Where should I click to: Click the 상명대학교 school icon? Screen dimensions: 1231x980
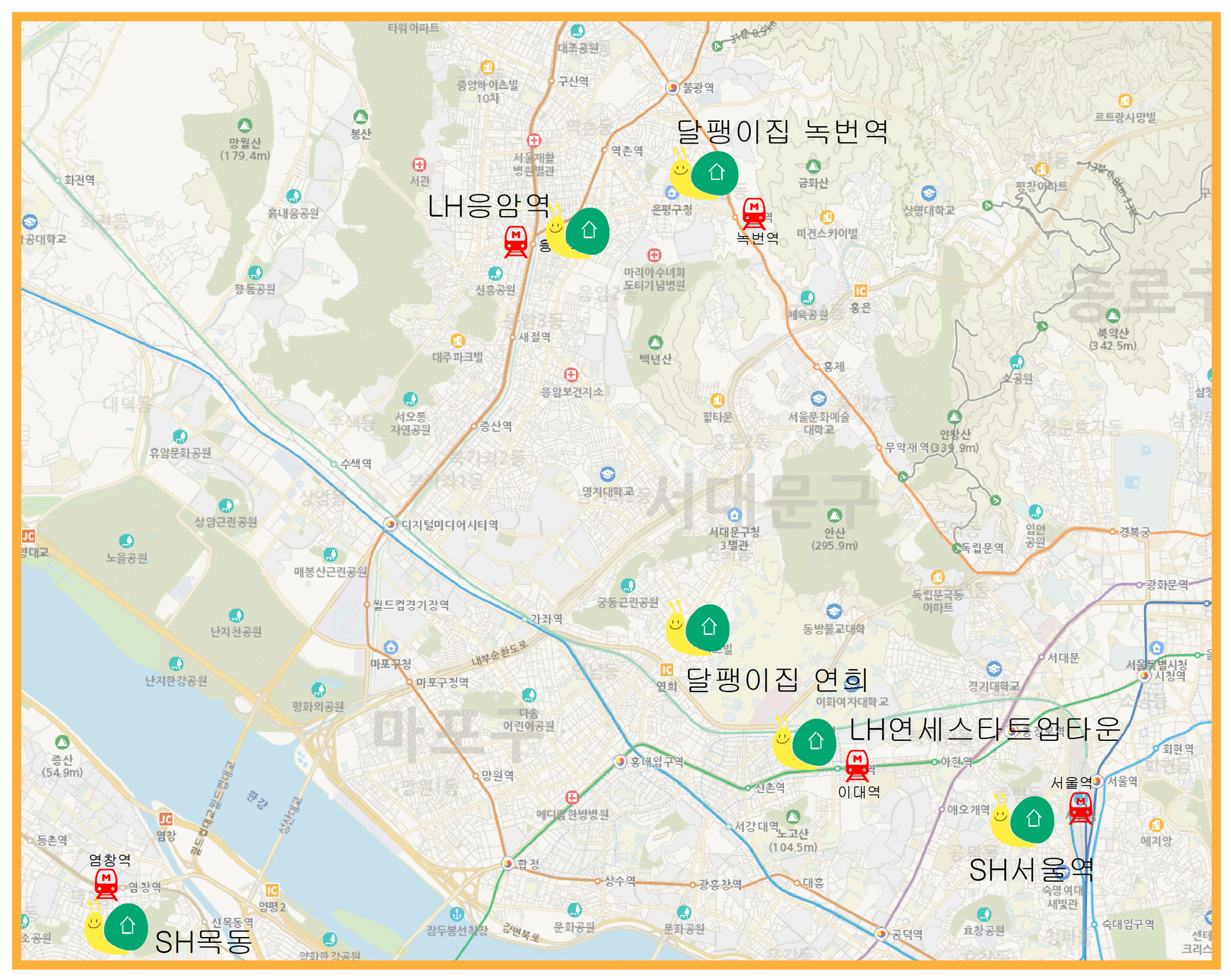coord(928,193)
